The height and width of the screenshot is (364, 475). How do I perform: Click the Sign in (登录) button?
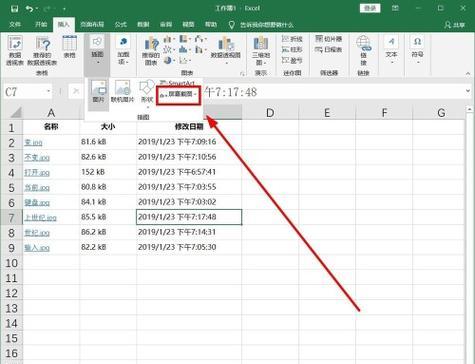pyautogui.click(x=370, y=8)
